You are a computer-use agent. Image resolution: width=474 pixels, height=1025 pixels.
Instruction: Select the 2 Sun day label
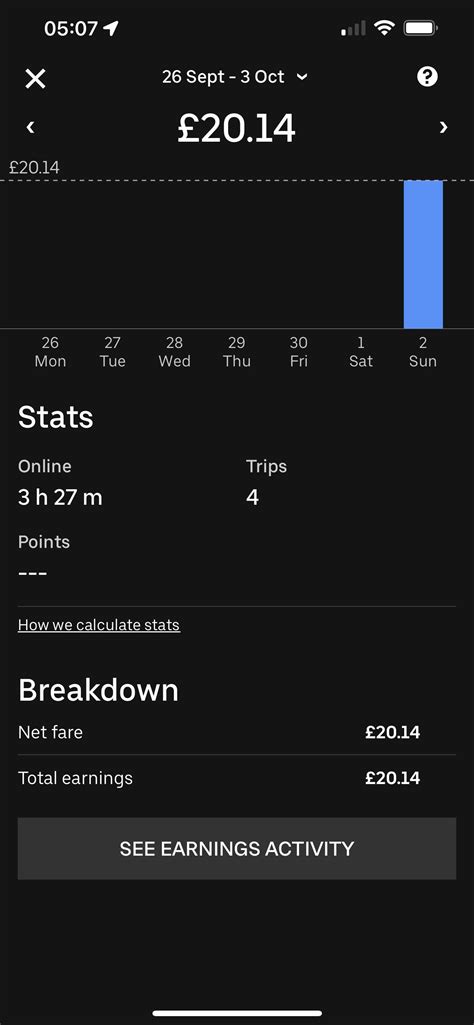(x=423, y=352)
